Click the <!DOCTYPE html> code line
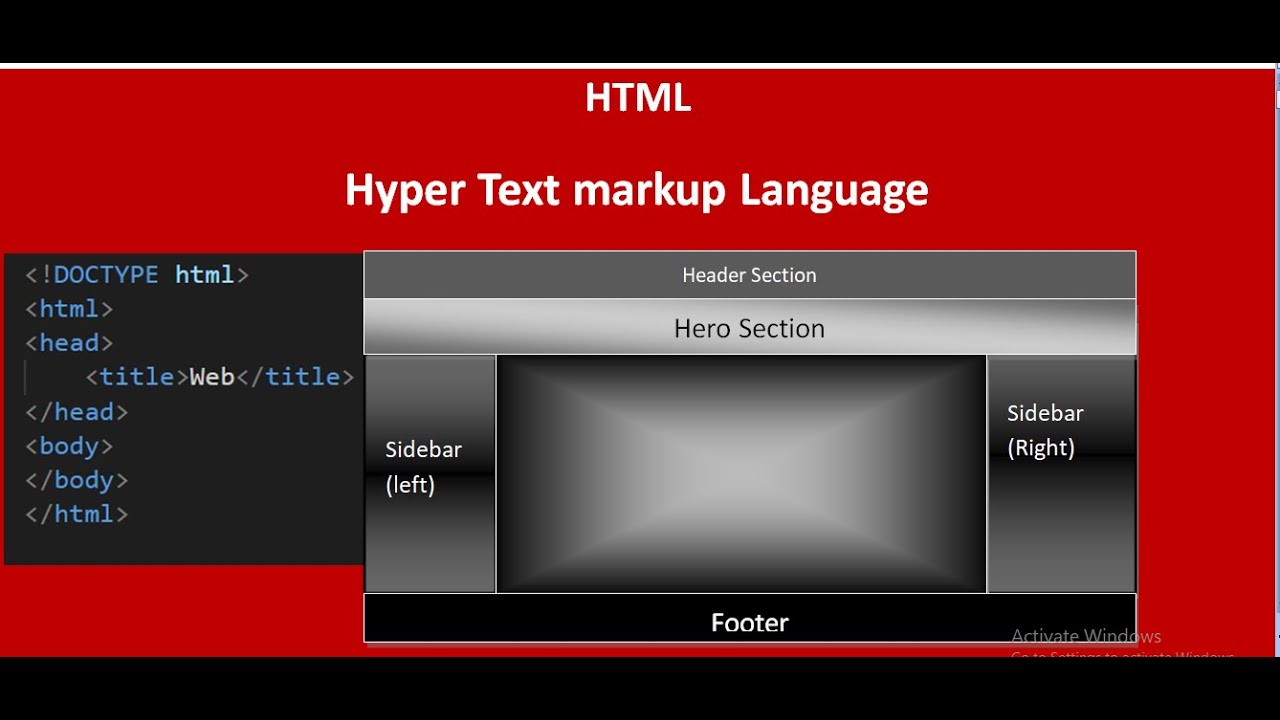Image resolution: width=1280 pixels, height=720 pixels. pyautogui.click(x=137, y=274)
